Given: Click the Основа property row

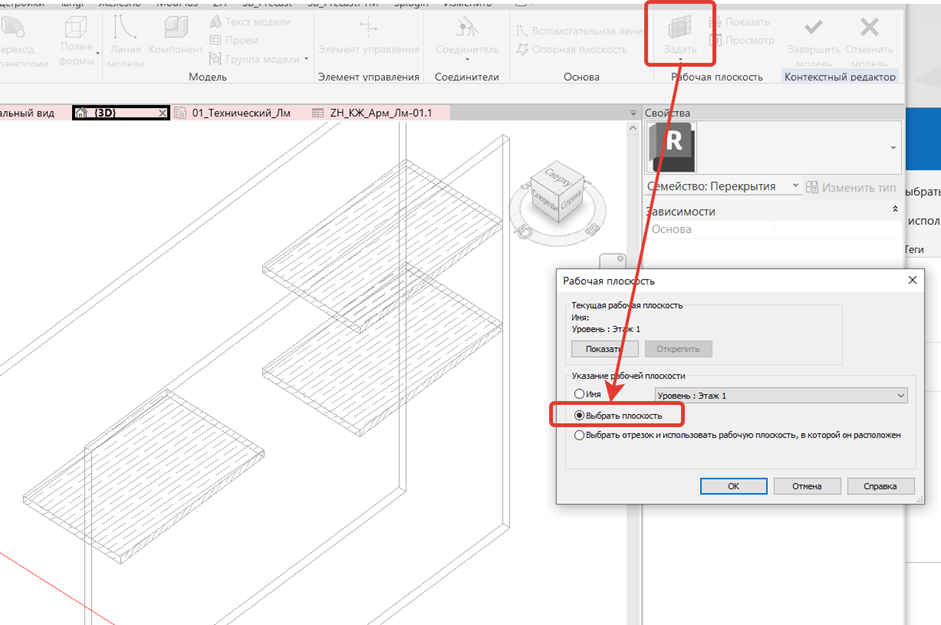Looking at the screenshot, I should coord(772,229).
